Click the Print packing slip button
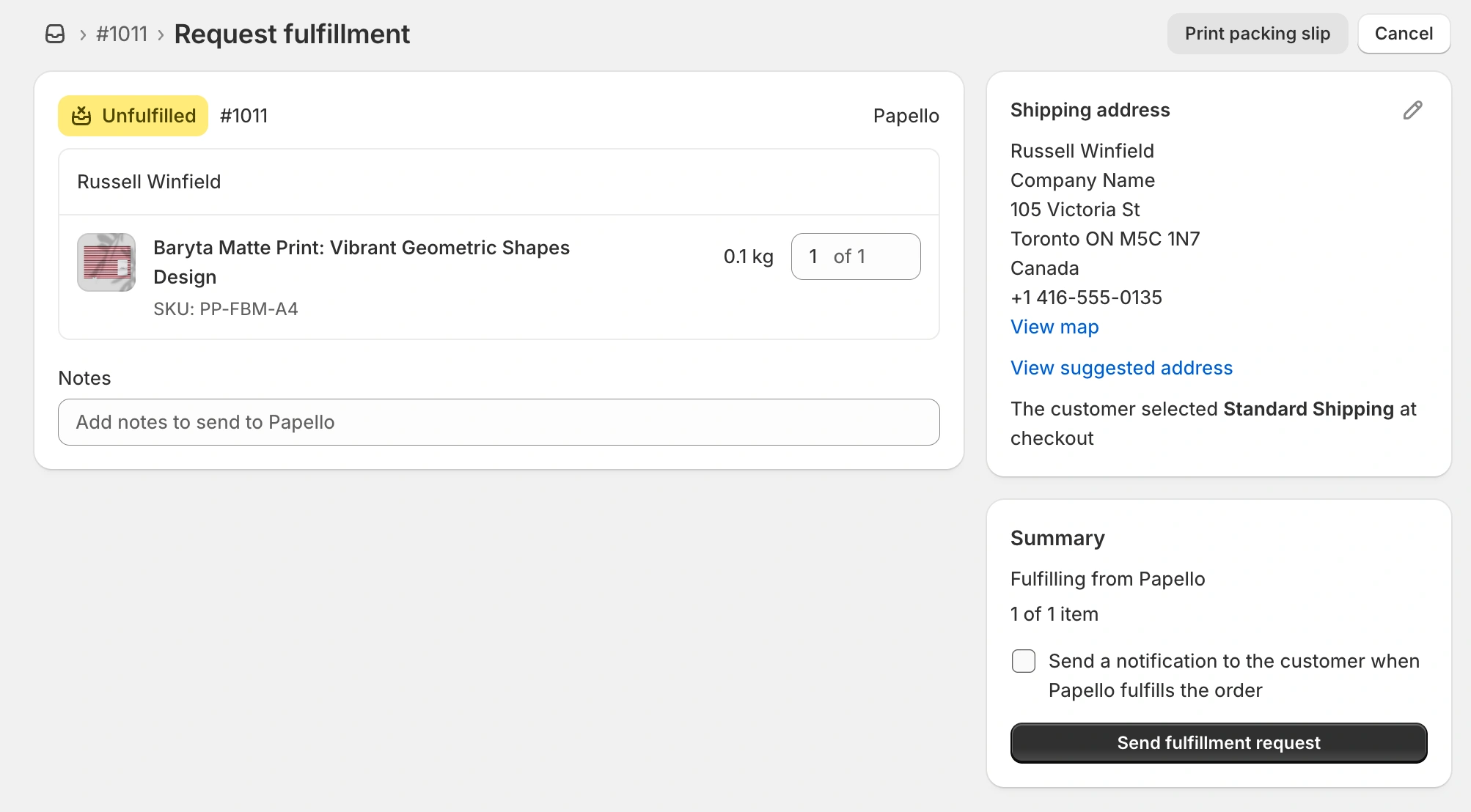This screenshot has height=812, width=1471. (x=1257, y=33)
